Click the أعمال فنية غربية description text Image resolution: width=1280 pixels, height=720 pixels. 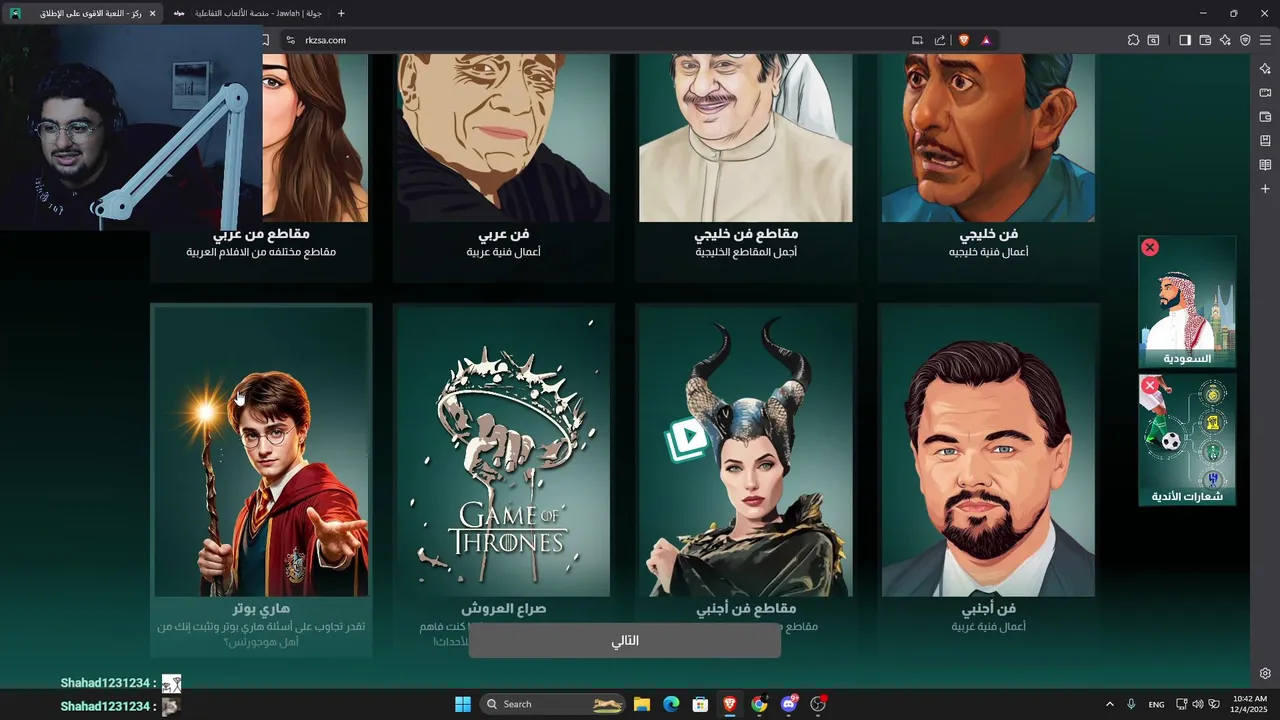click(x=988, y=627)
